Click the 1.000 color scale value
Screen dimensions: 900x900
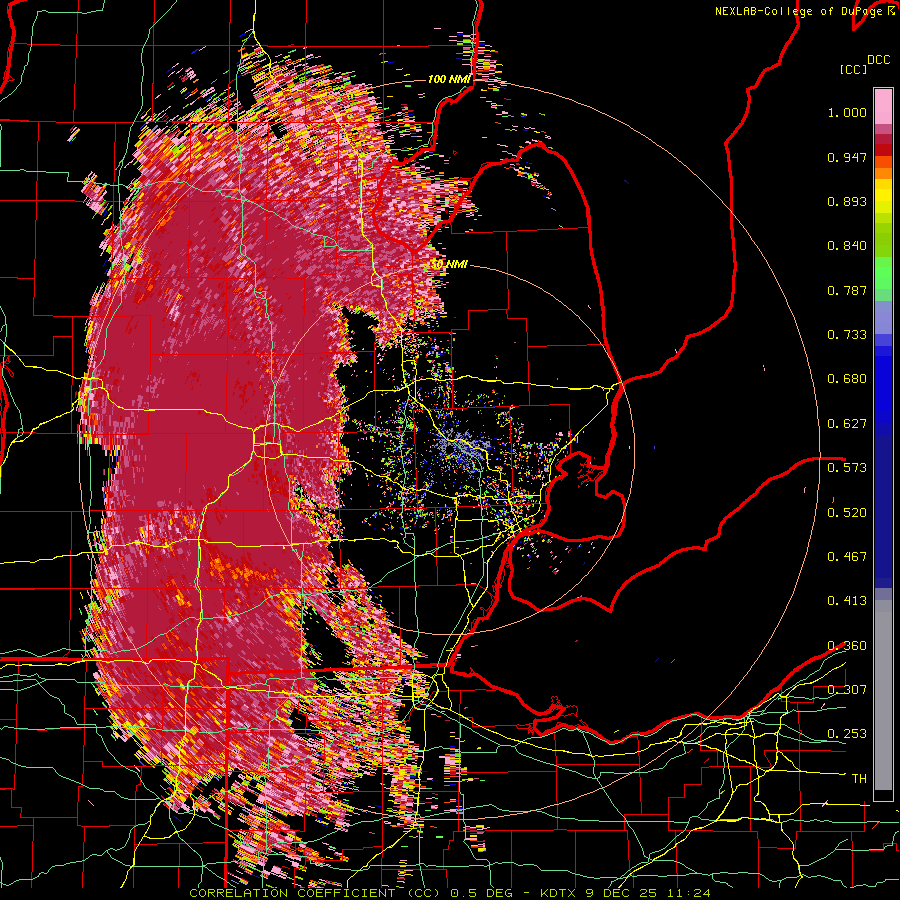click(x=847, y=112)
